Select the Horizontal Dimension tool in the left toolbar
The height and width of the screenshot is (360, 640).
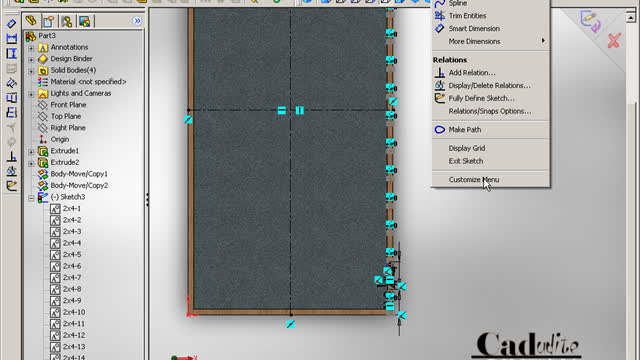11,38
